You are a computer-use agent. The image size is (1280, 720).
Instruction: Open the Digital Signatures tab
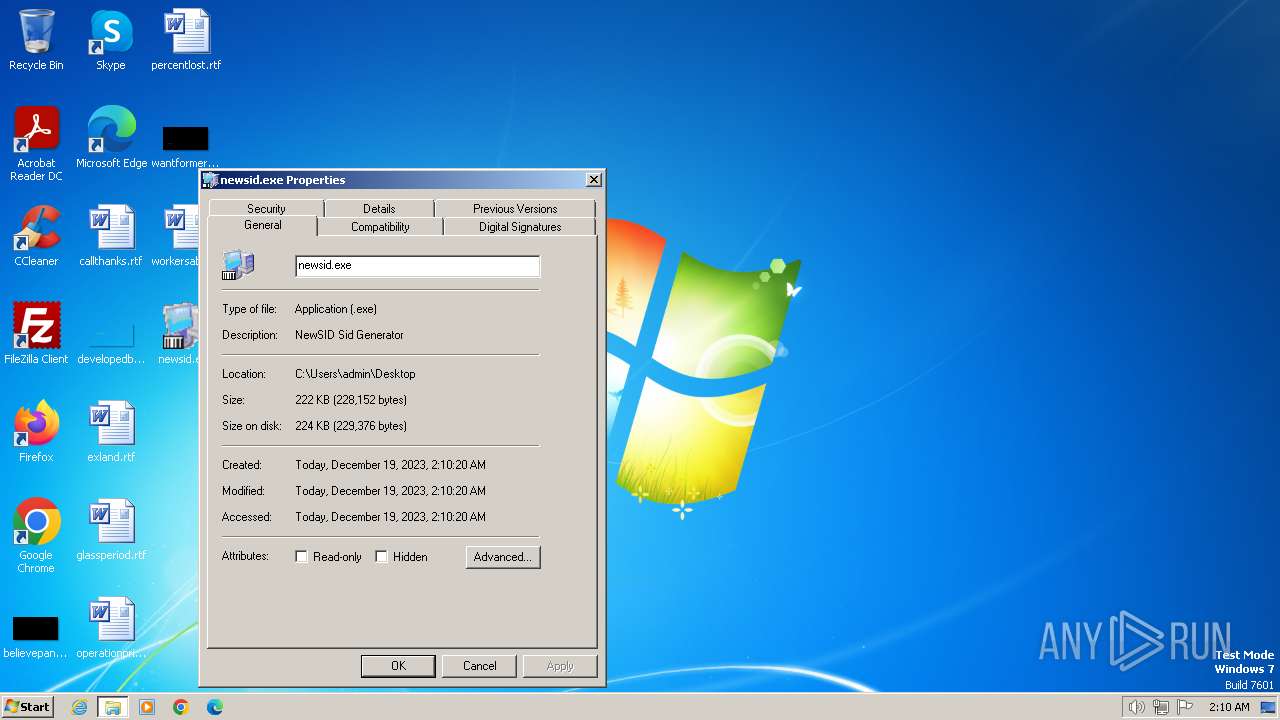tap(520, 227)
